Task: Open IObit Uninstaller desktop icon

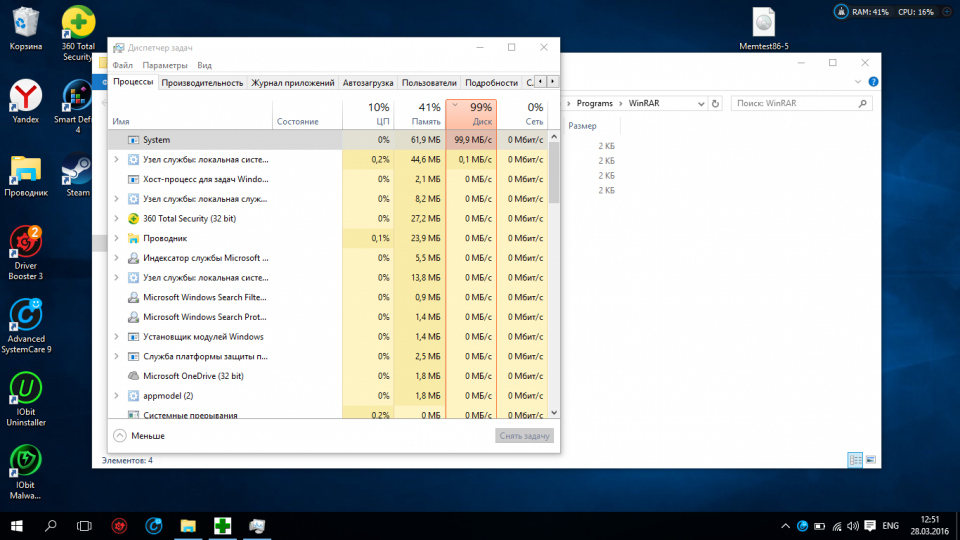Action: coord(25,390)
